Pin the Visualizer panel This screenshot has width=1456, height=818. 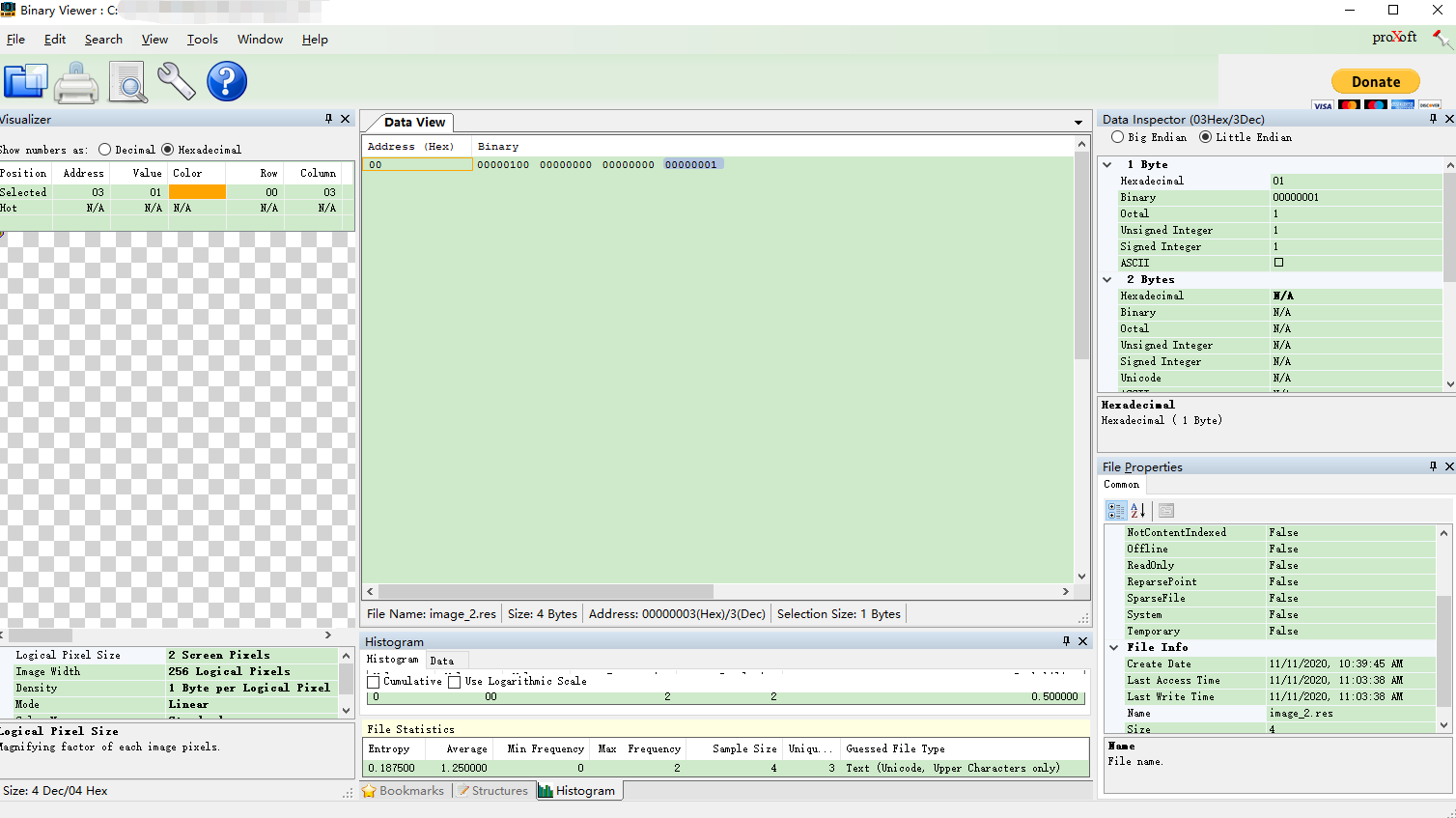tap(328, 119)
